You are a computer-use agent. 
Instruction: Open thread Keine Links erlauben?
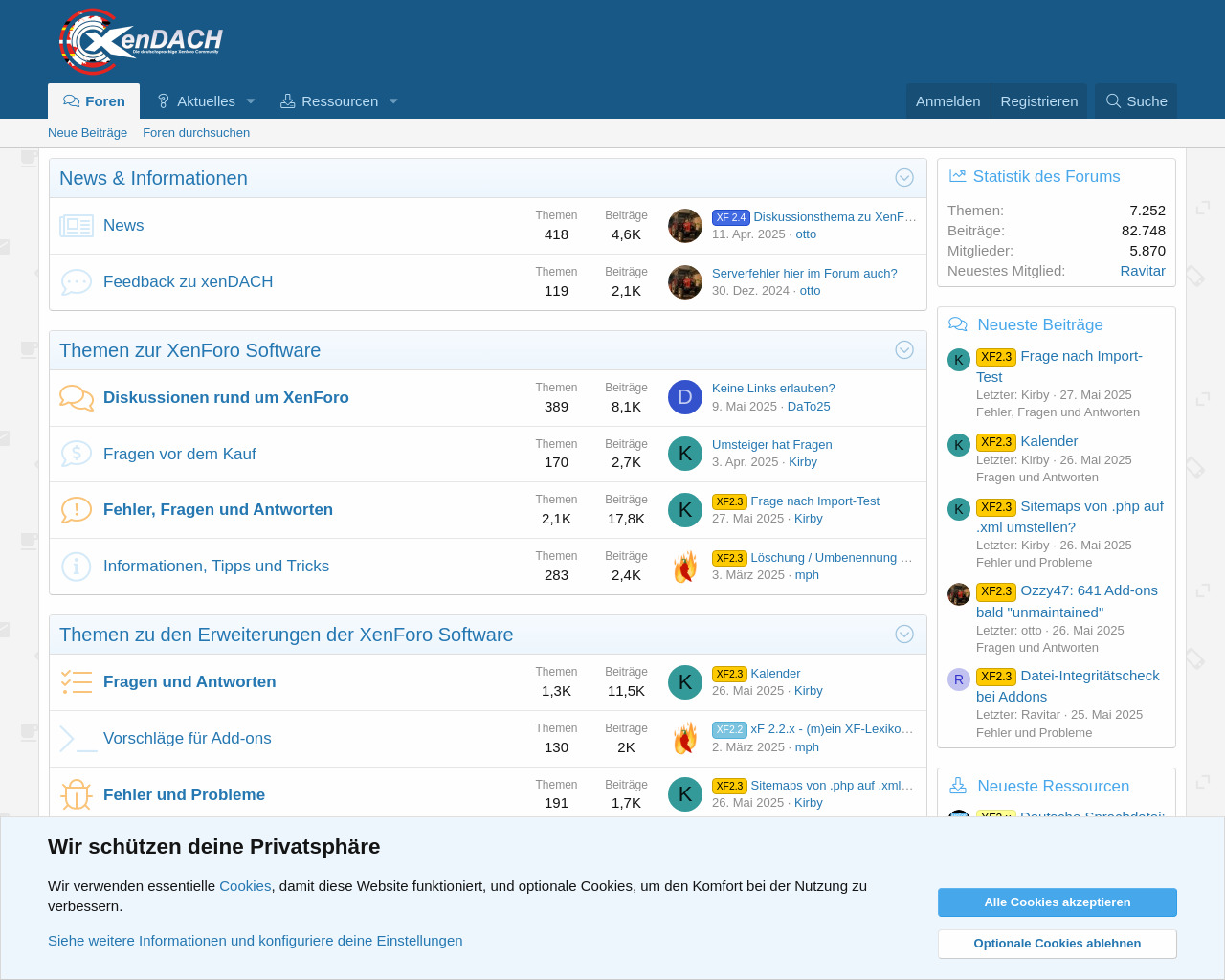point(773,389)
